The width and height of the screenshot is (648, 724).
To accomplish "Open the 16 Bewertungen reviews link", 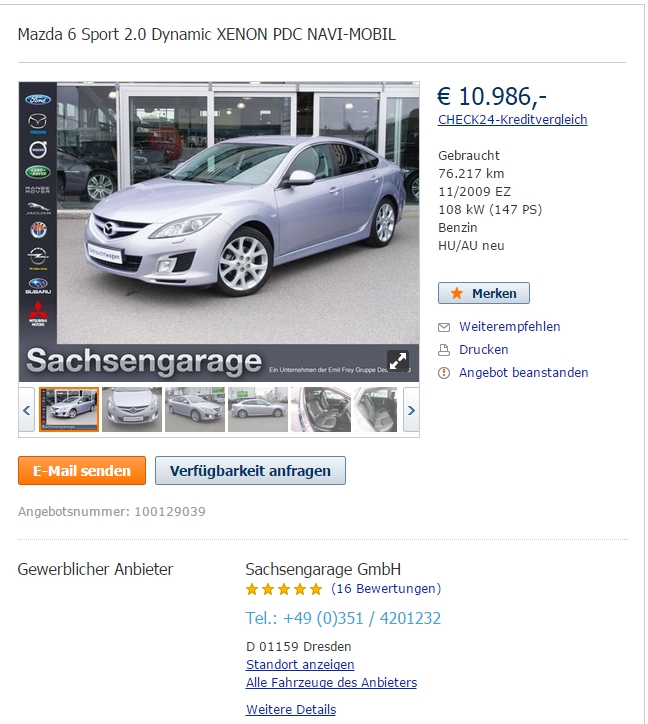I will (386, 589).
